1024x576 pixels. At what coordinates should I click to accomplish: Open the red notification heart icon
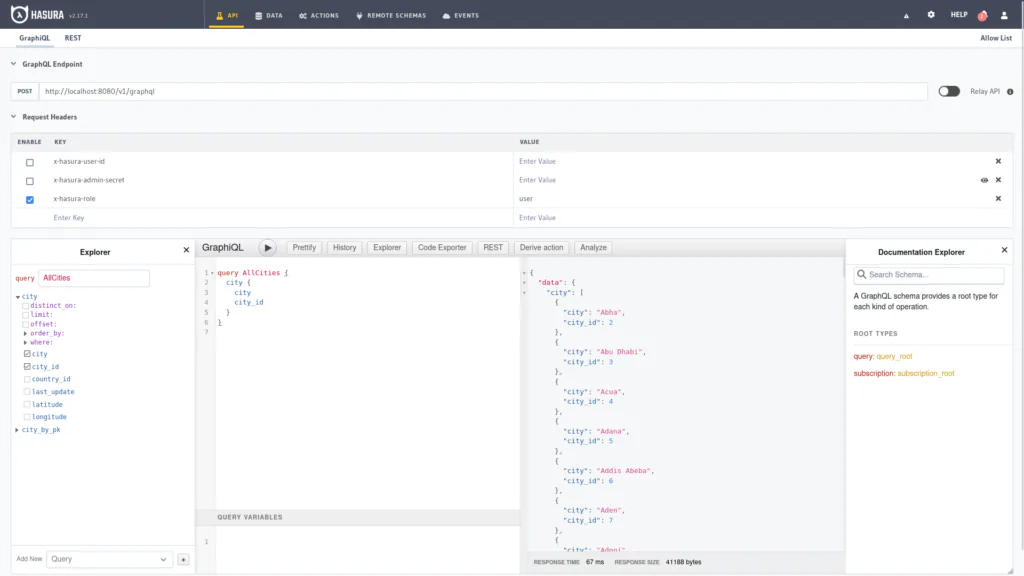click(982, 16)
